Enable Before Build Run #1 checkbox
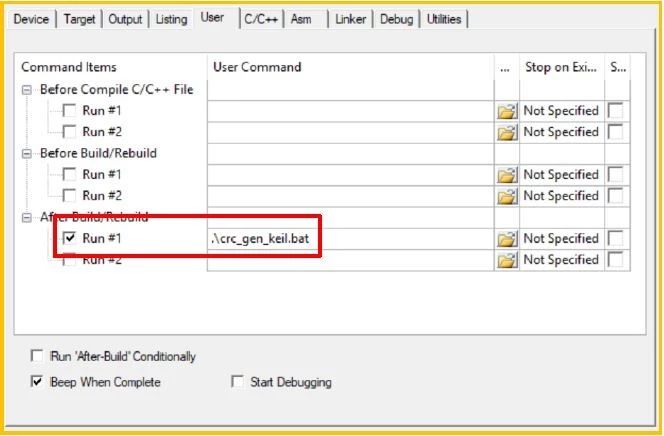This screenshot has height=436, width=664. [x=69, y=175]
